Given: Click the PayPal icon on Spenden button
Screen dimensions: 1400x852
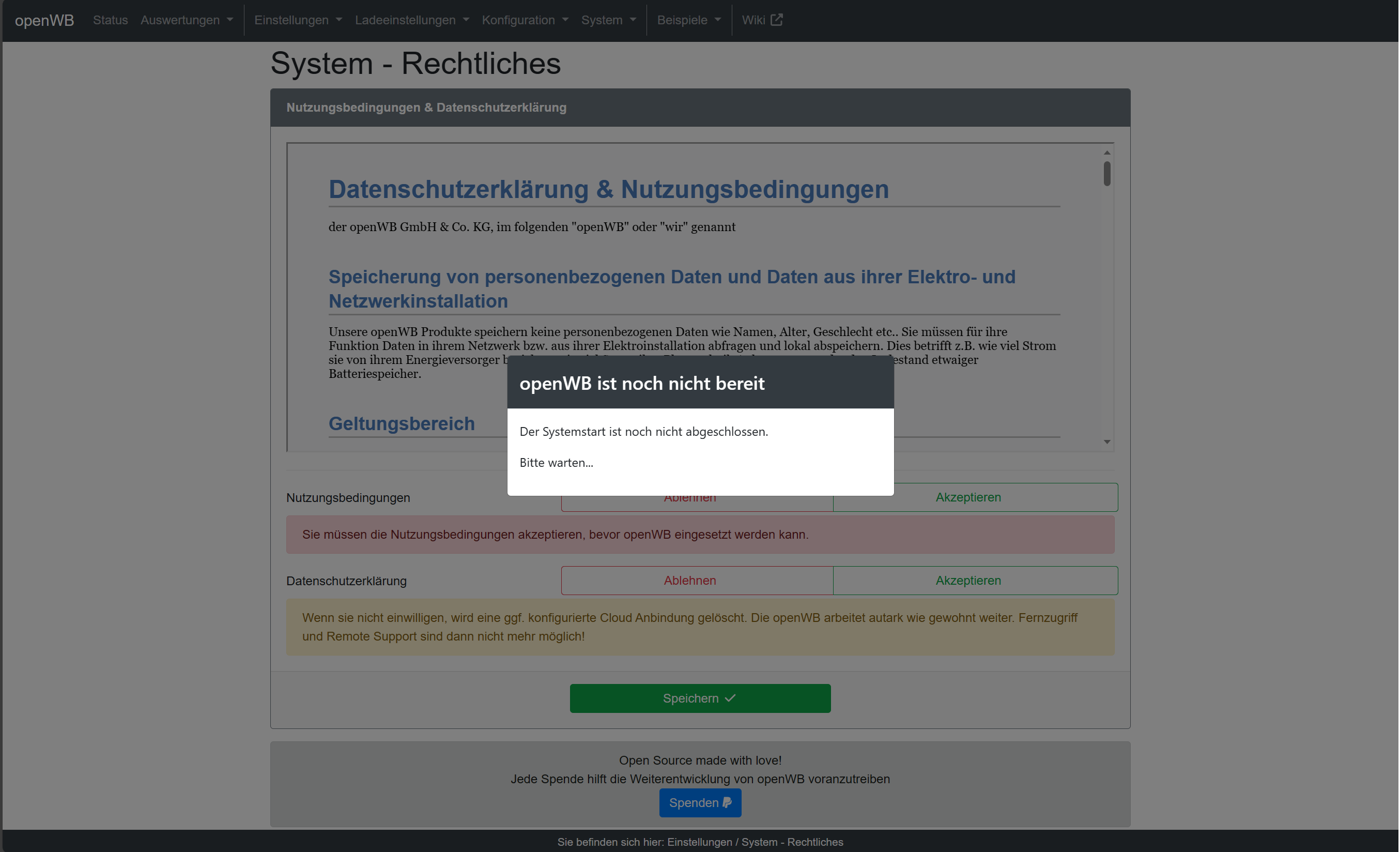Looking at the screenshot, I should tap(727, 802).
